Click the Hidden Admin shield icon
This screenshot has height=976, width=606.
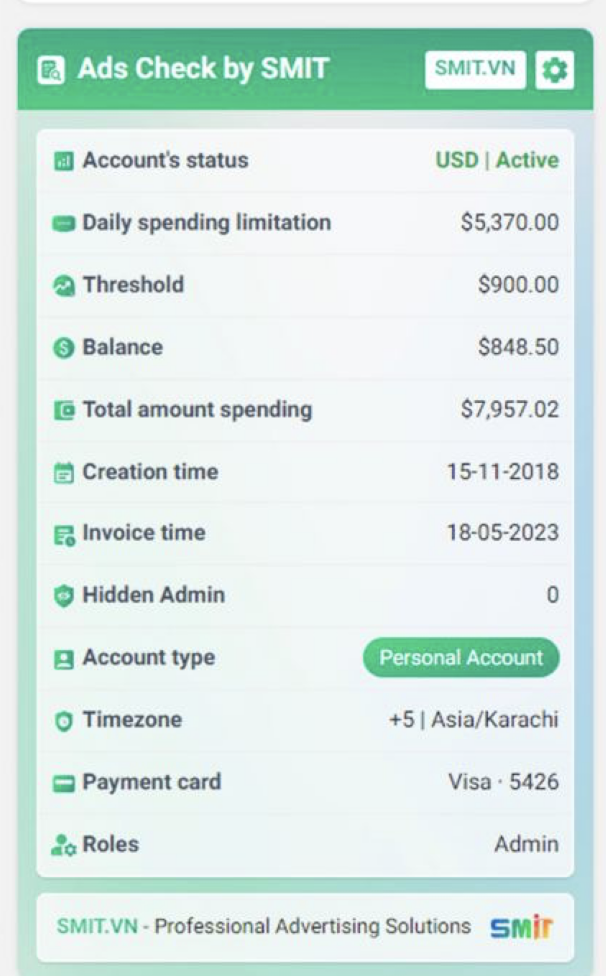[64, 596]
